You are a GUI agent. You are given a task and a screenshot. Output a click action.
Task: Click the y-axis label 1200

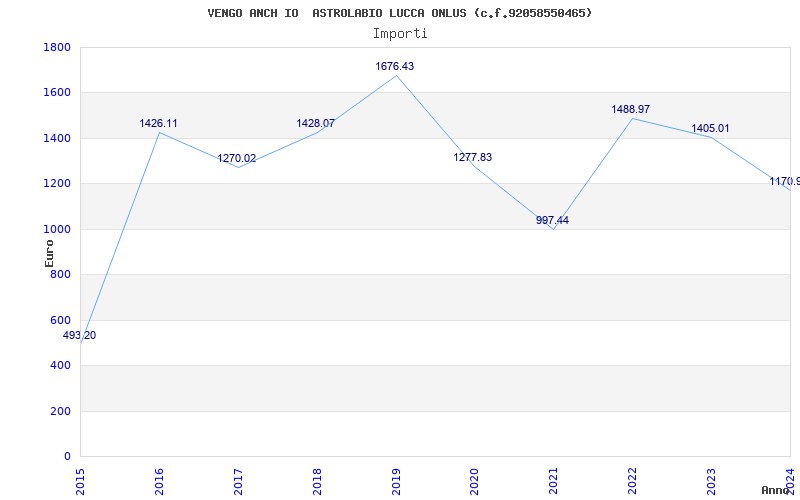pos(57,184)
